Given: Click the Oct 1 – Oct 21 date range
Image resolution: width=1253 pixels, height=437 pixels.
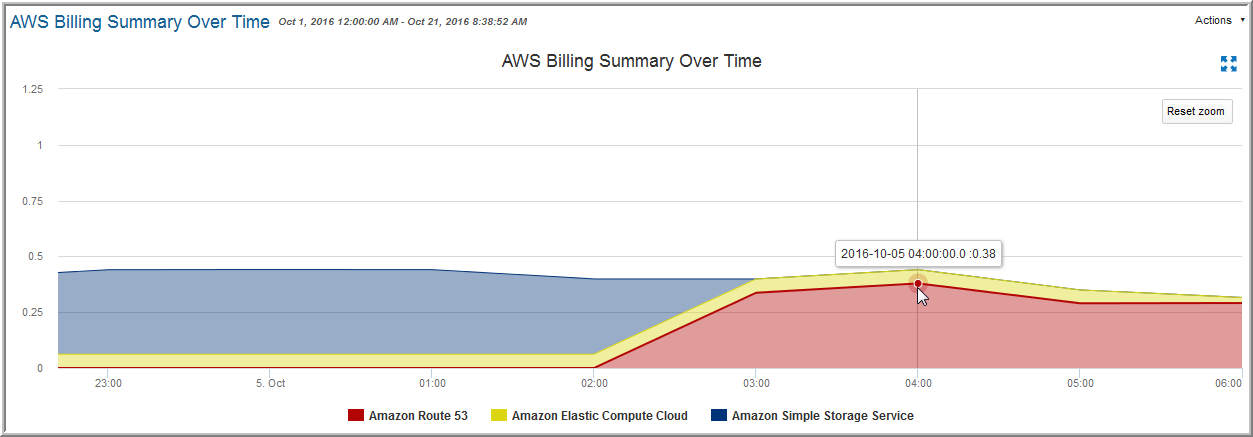Looking at the screenshot, I should 403,22.
